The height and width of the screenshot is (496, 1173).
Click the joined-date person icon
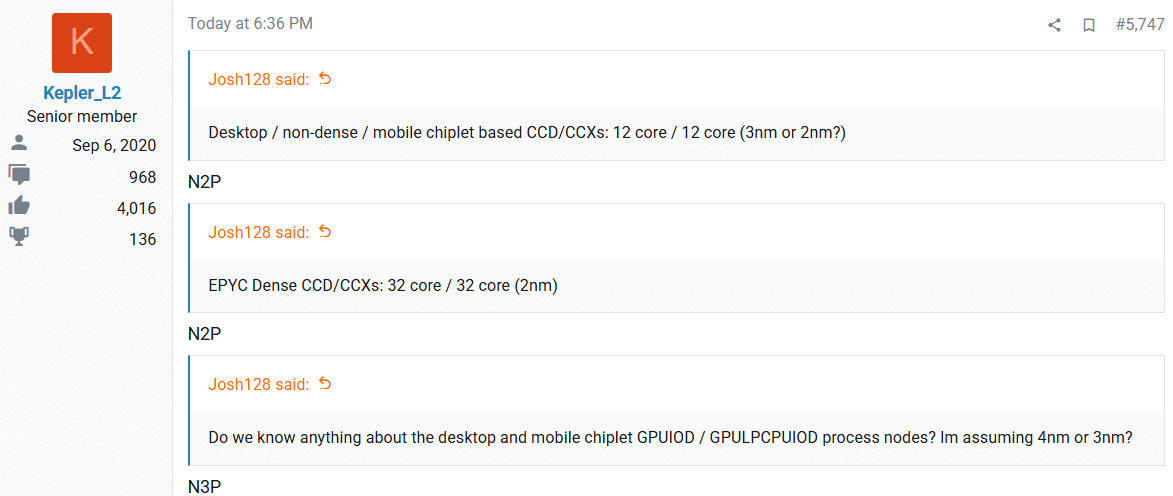point(19,144)
